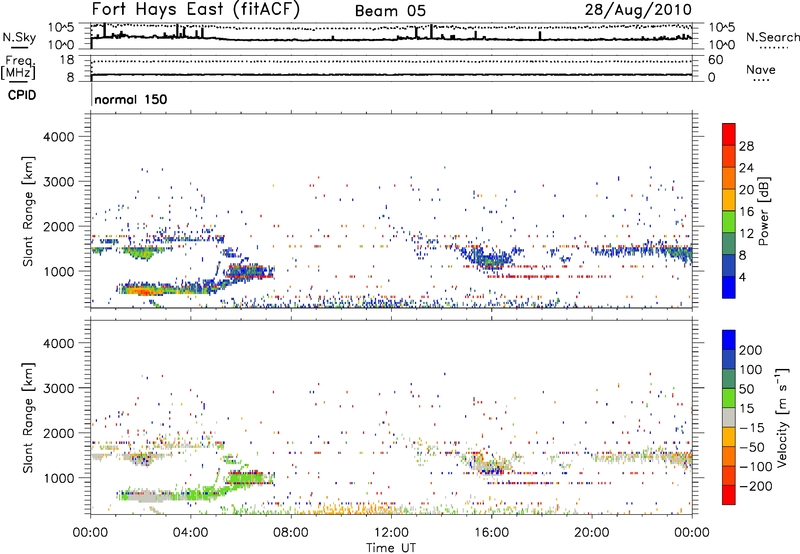
Task: Click the "4" label on power colorbar
Action: tap(742, 277)
